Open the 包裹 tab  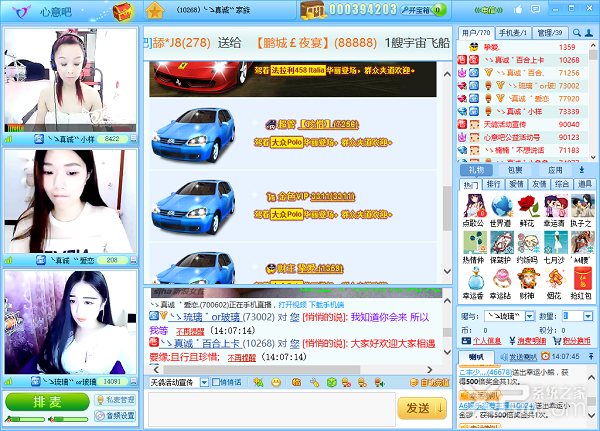515,170
